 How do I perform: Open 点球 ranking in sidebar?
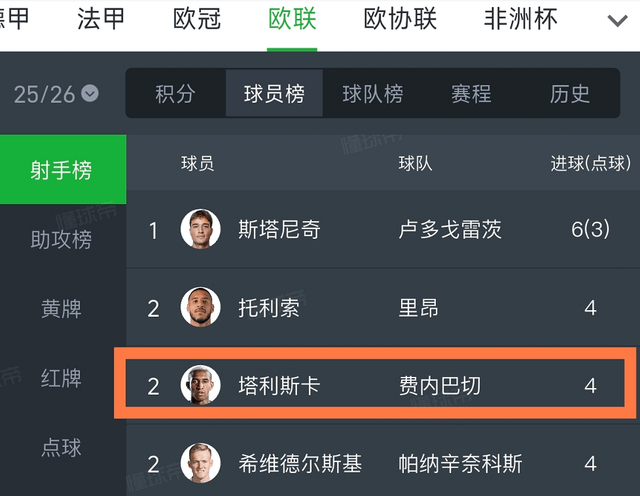[62, 447]
